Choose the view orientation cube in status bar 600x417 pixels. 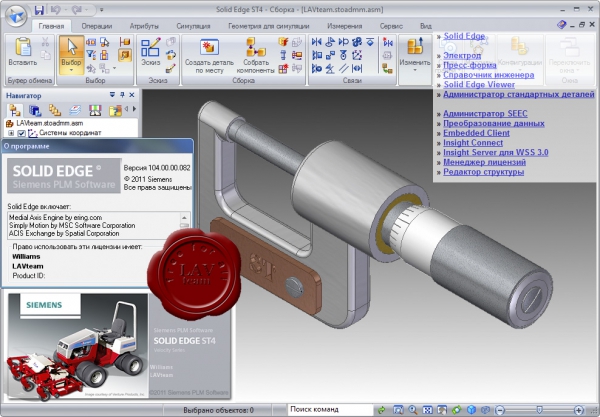pyautogui.click(x=471, y=410)
